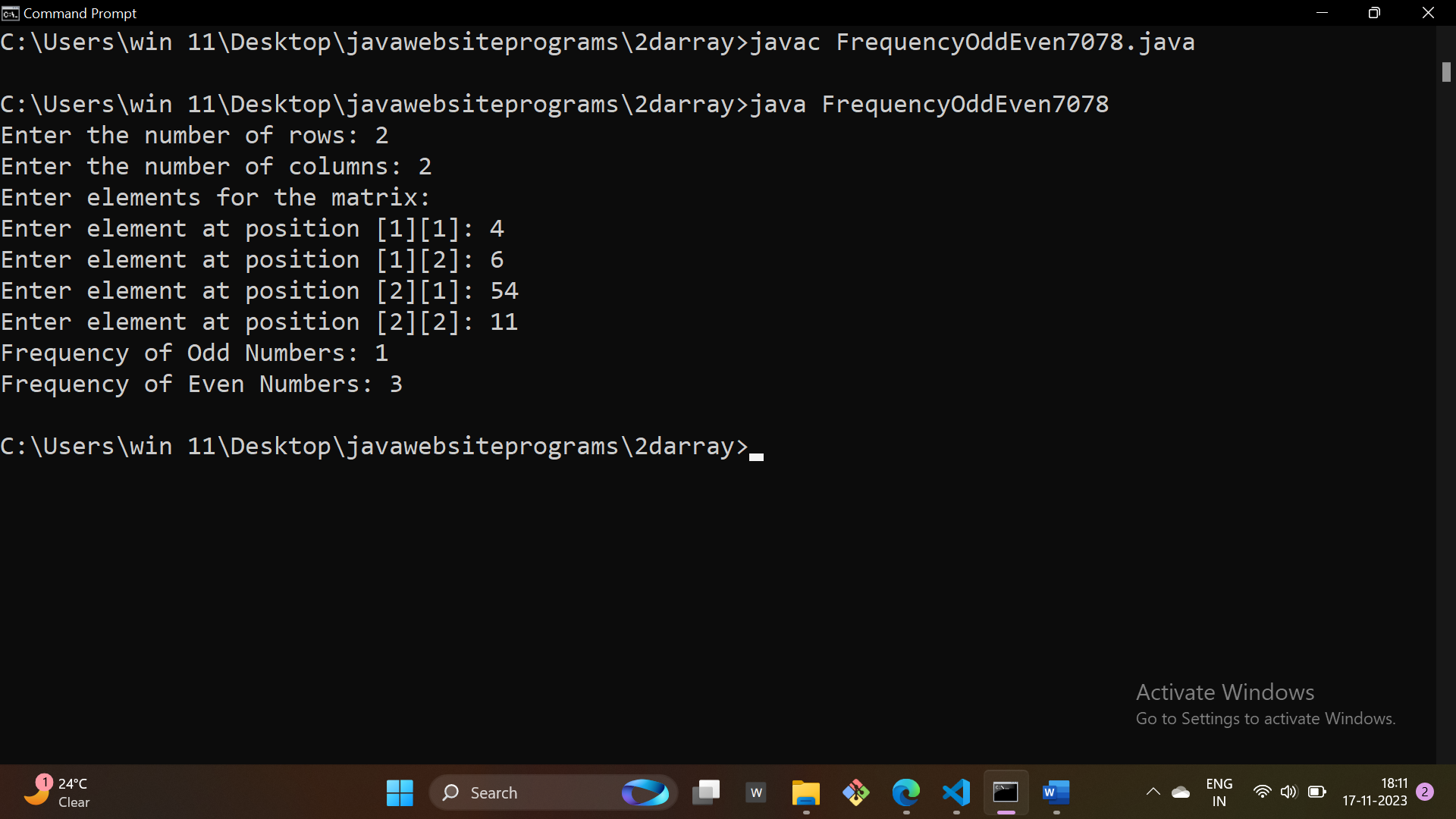Open the notification center badge
Image resolution: width=1456 pixels, height=819 pixels.
click(1425, 792)
